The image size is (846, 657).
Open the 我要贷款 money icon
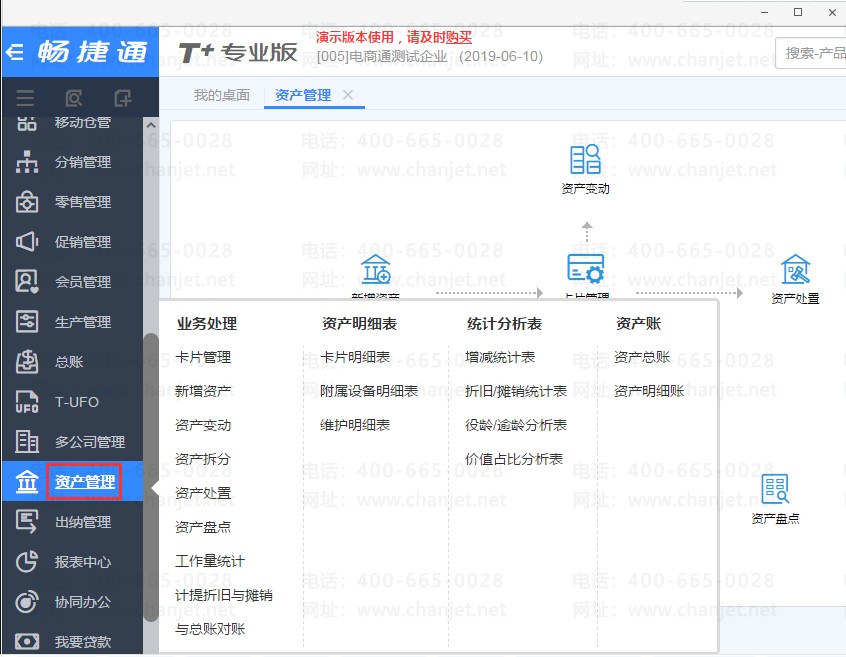(26, 641)
